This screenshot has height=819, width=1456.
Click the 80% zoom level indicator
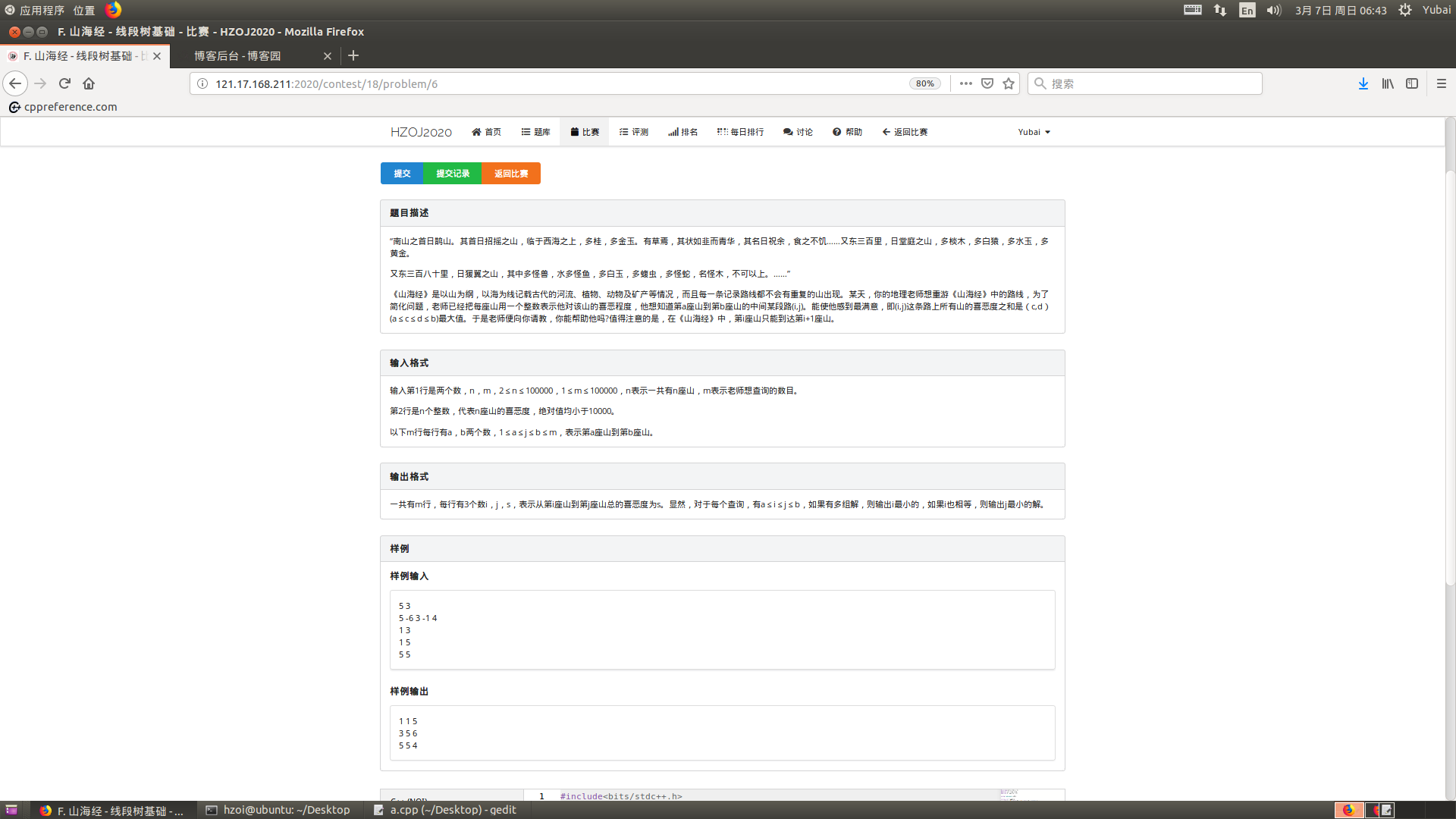coord(924,83)
